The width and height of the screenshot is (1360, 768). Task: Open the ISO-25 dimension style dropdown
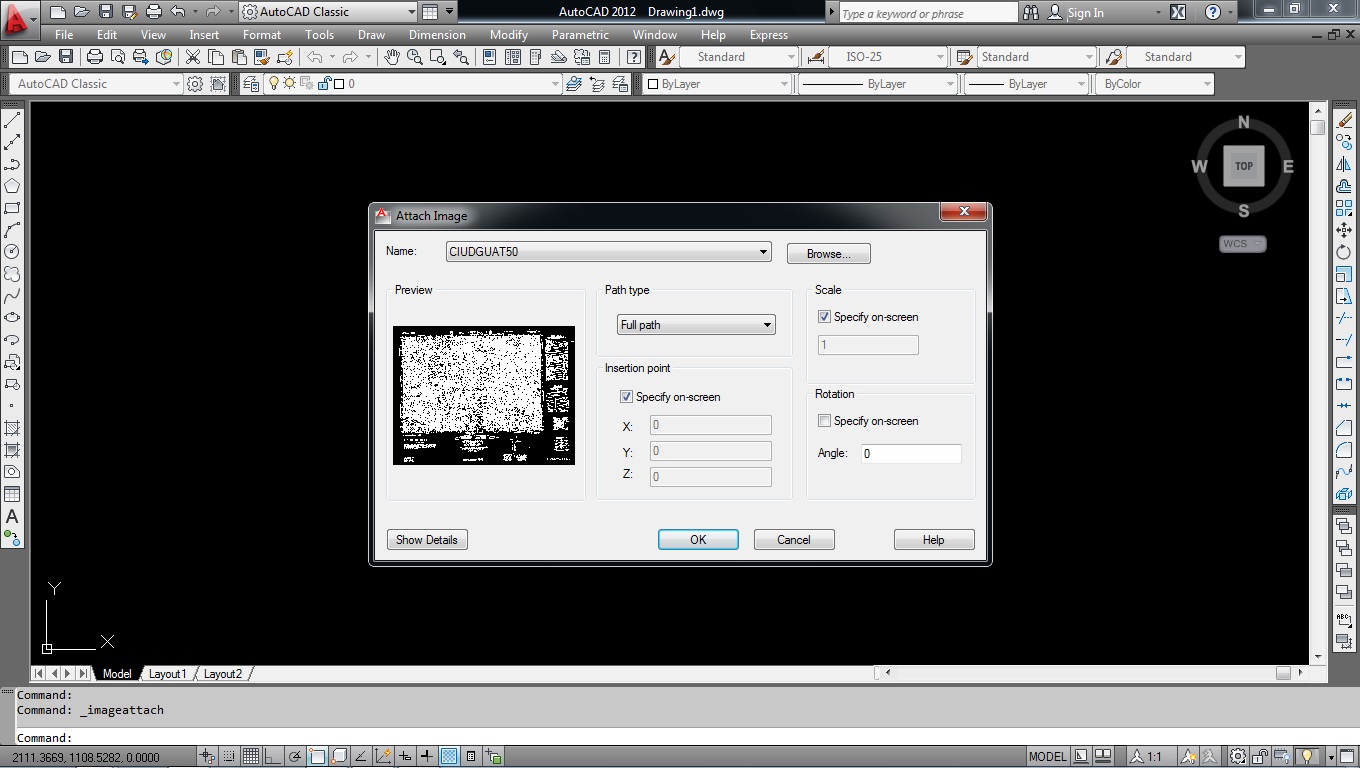886,57
